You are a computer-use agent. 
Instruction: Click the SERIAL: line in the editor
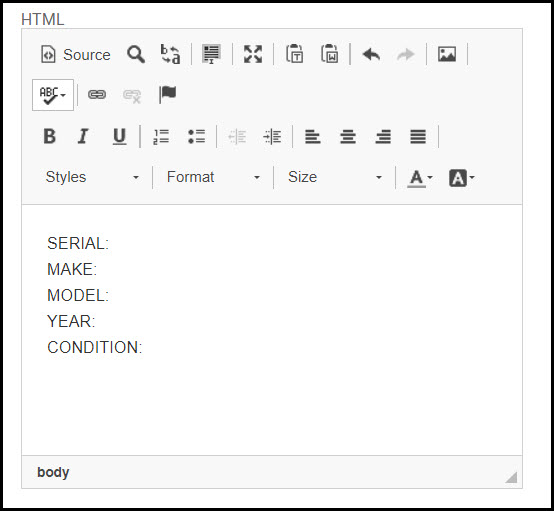point(78,243)
